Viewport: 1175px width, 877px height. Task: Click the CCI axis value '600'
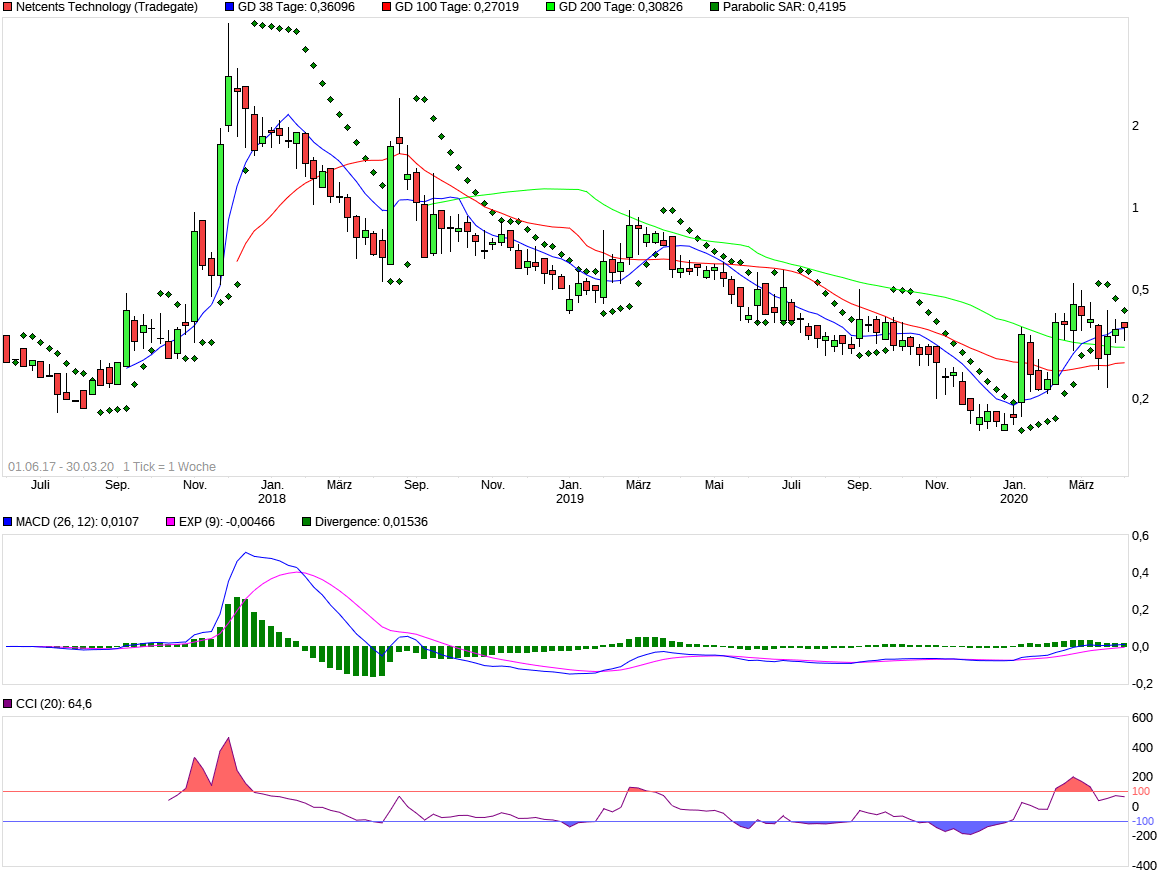click(x=1142, y=718)
